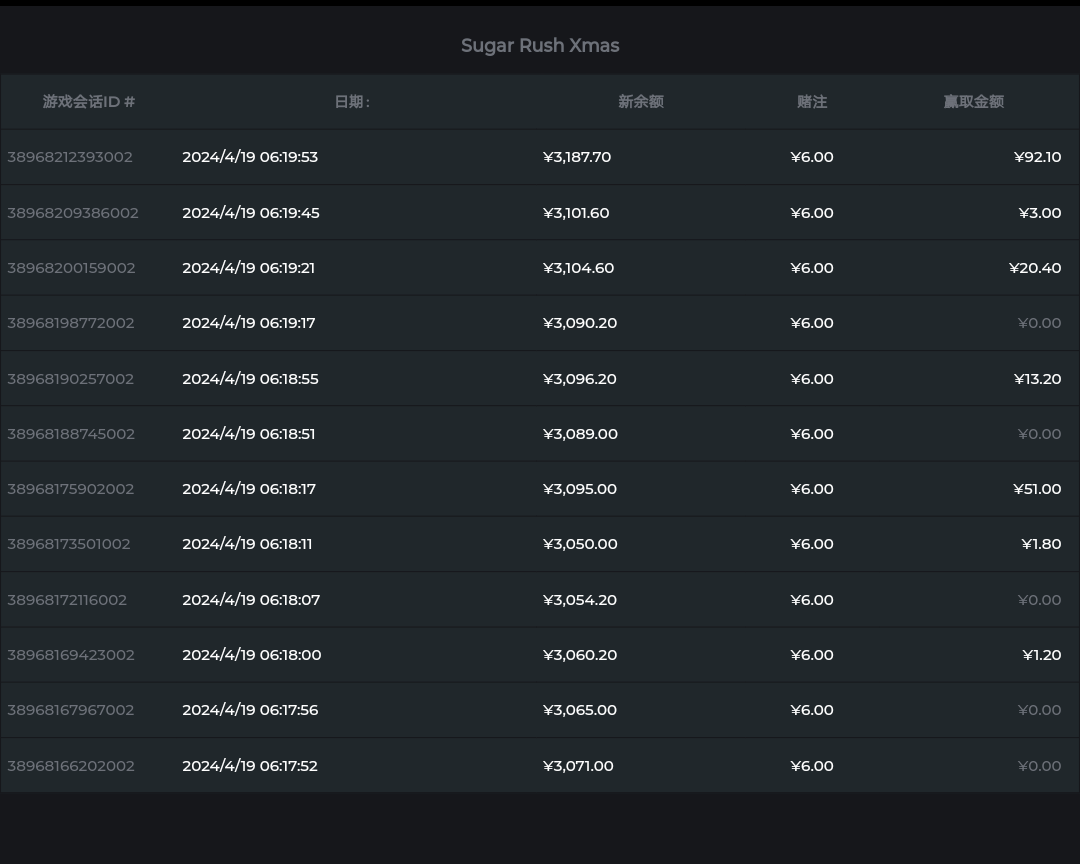Screen dimensions: 1080x864
Task: Click ¥0.00 win in 06:18:51 row
Action: point(1039,434)
